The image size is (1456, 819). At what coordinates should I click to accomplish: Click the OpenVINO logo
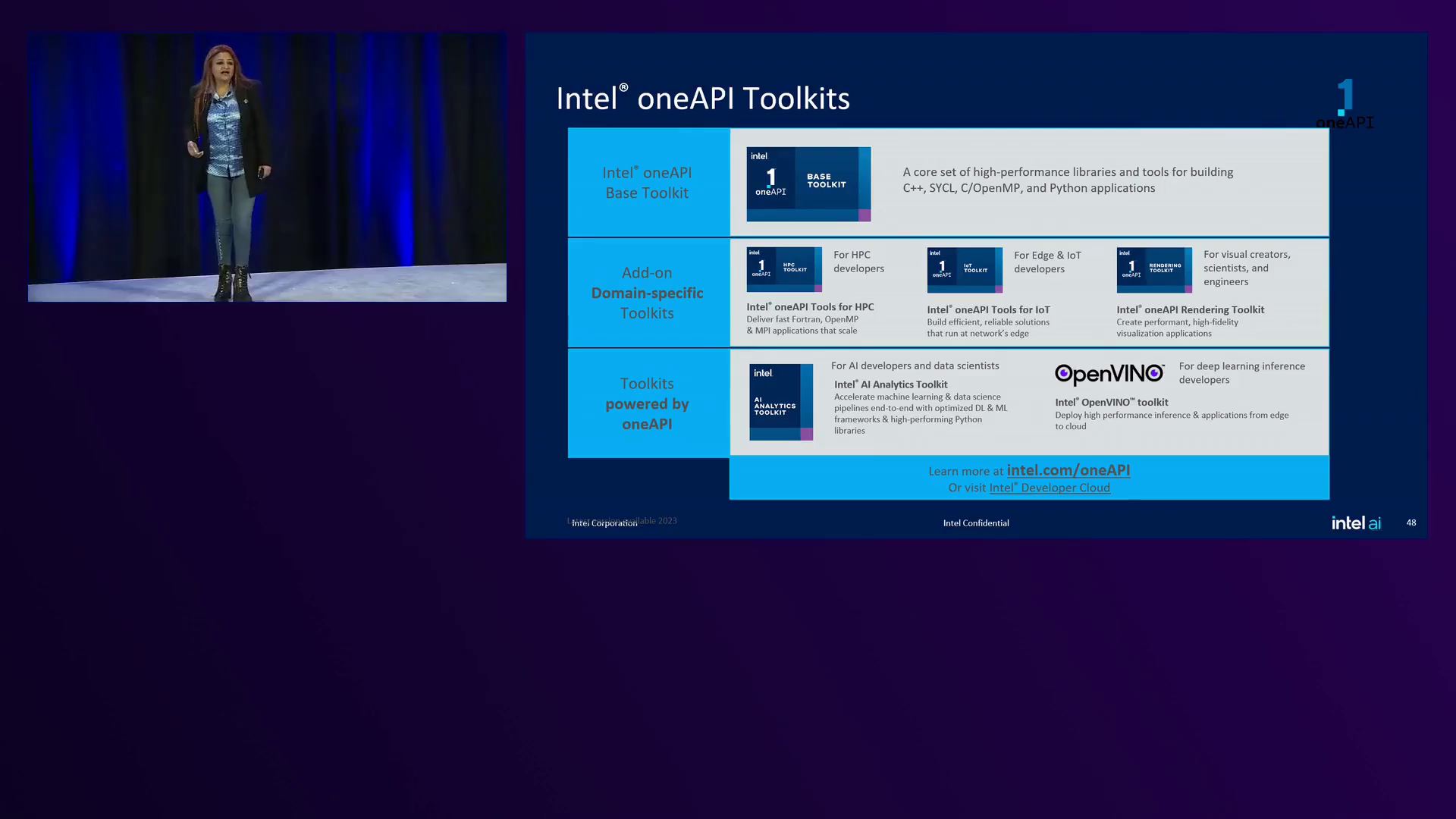pos(1109,374)
